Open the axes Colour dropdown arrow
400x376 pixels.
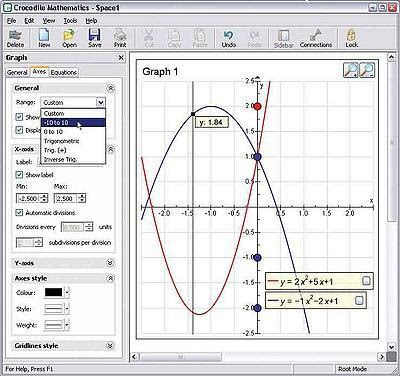coord(67,293)
